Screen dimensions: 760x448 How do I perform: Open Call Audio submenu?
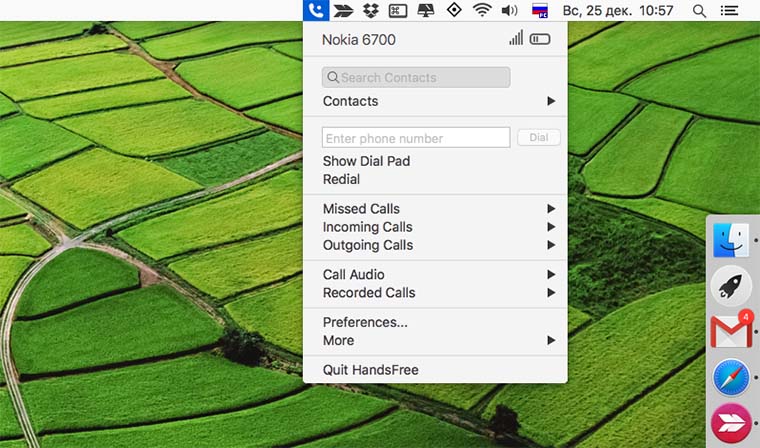(x=435, y=274)
